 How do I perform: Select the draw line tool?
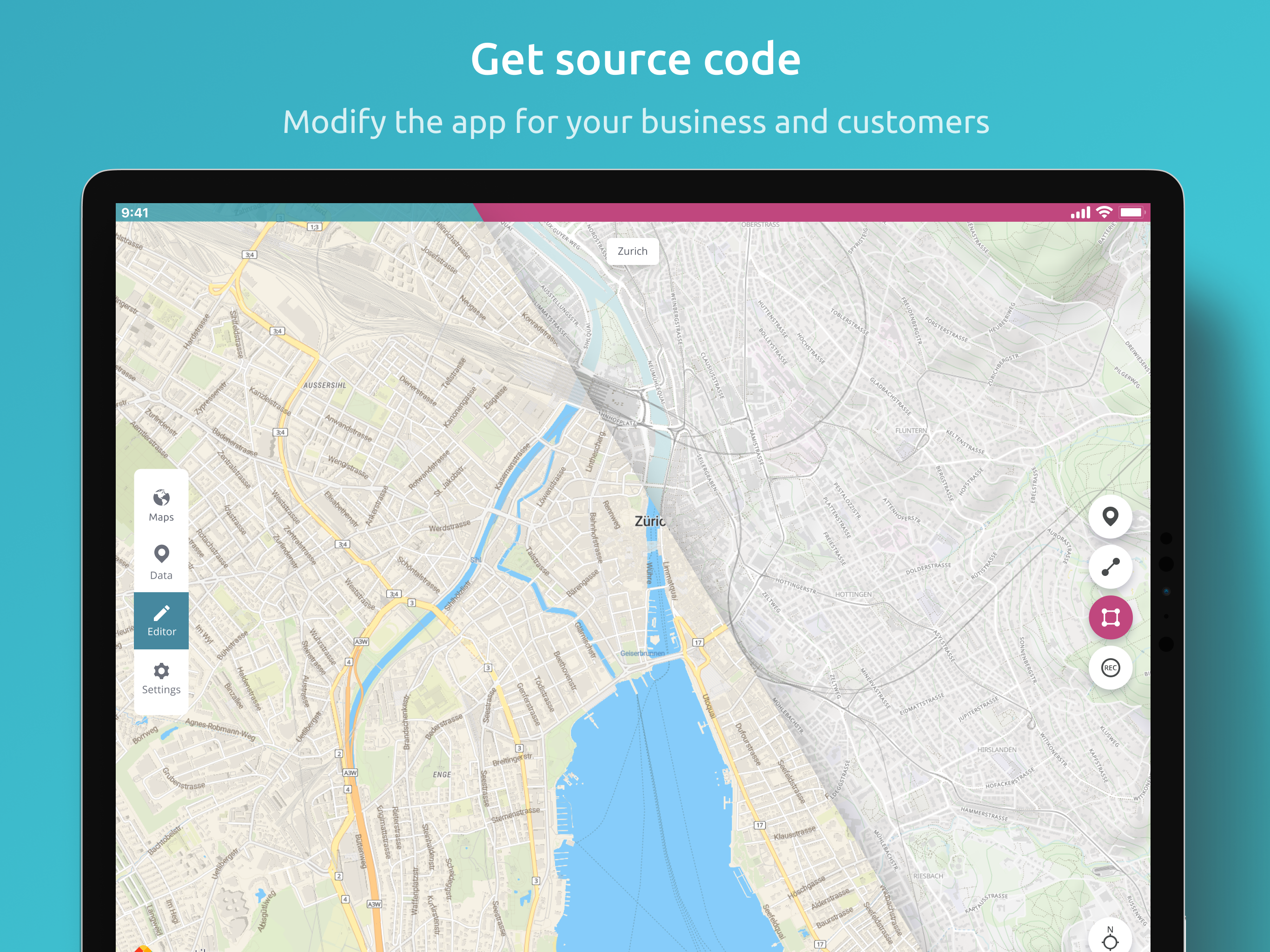(x=1110, y=567)
